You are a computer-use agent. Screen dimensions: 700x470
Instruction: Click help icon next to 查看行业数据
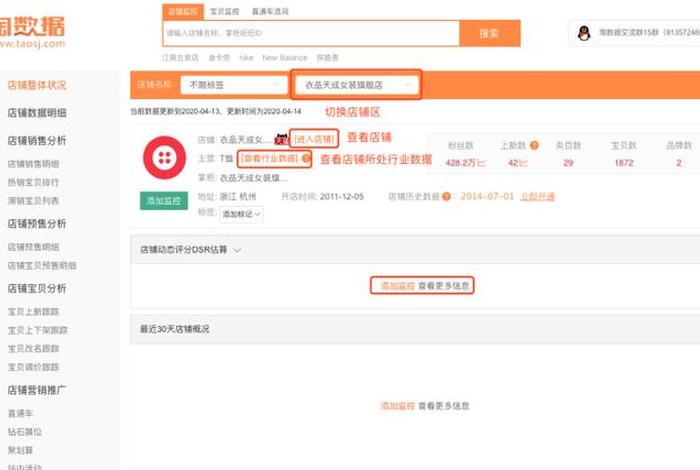[x=306, y=159]
